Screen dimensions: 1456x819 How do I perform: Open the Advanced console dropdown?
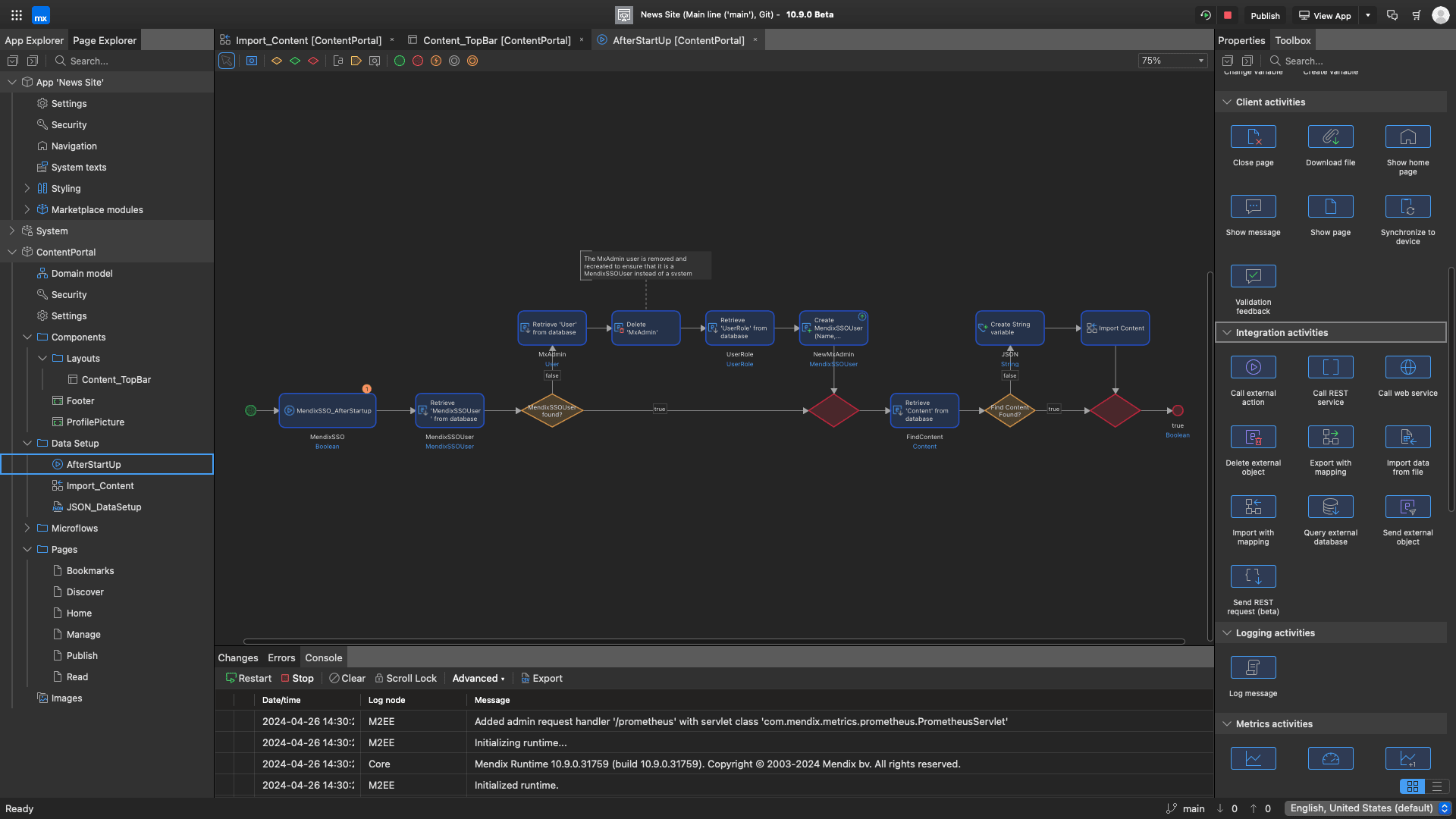(479, 678)
